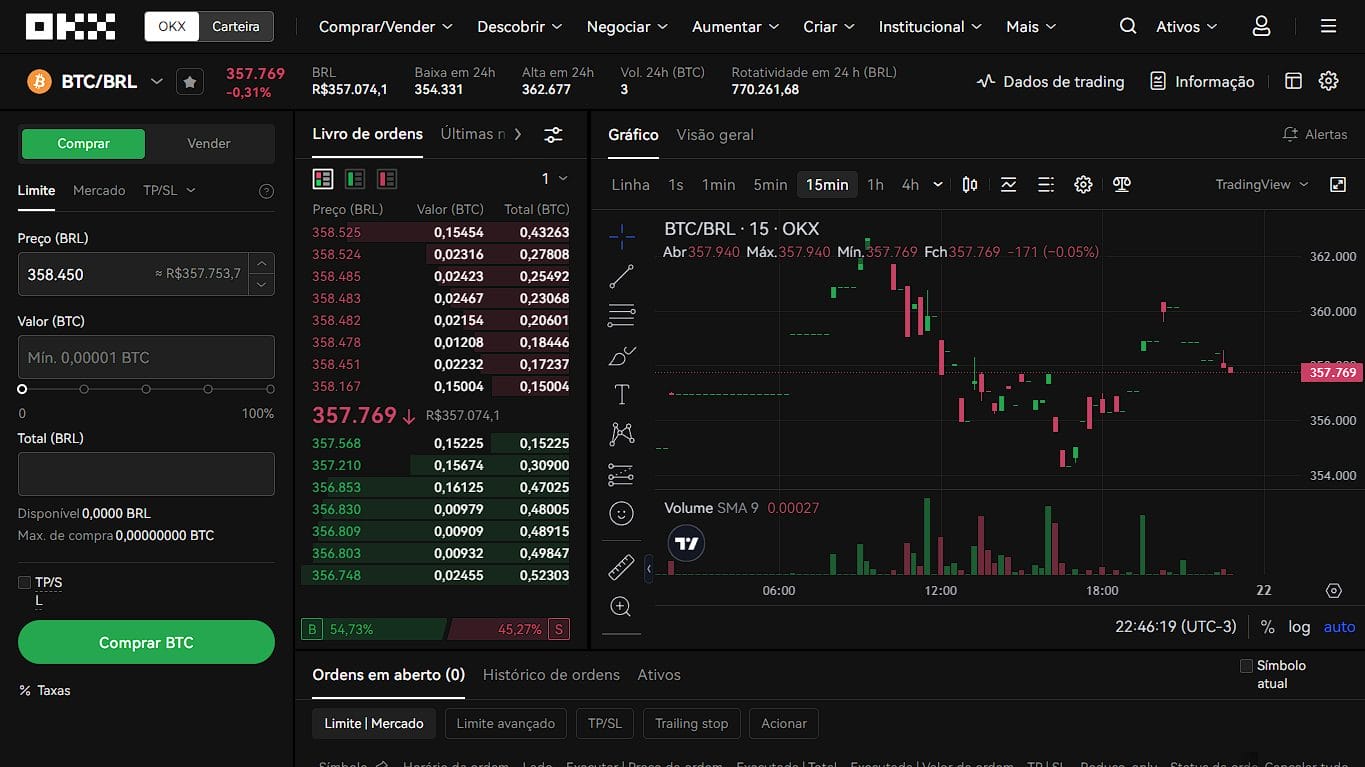Toggle log scale on the chart
Screen dimensions: 1365x767
(1298, 627)
